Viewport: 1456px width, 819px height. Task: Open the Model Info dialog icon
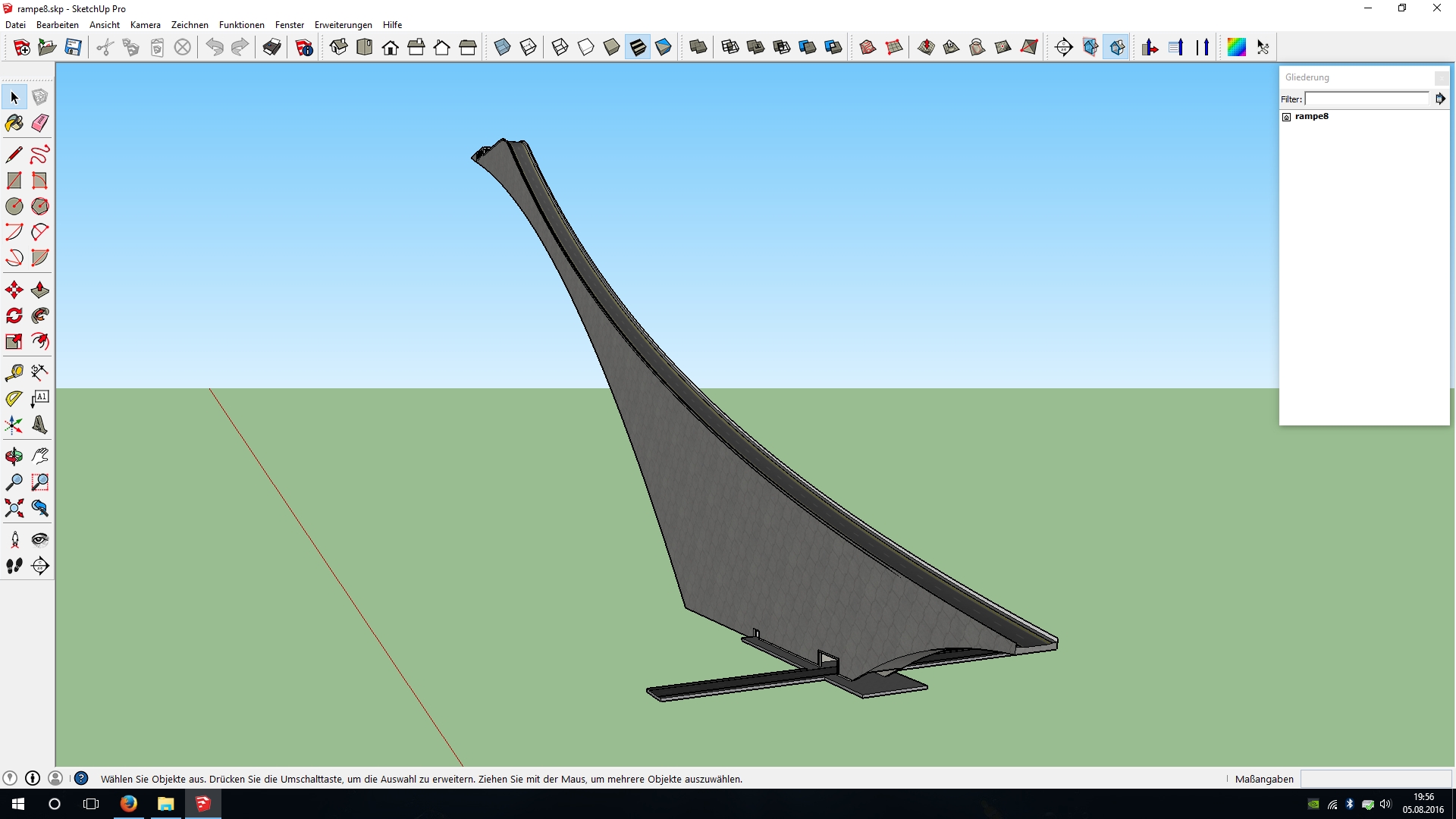304,47
